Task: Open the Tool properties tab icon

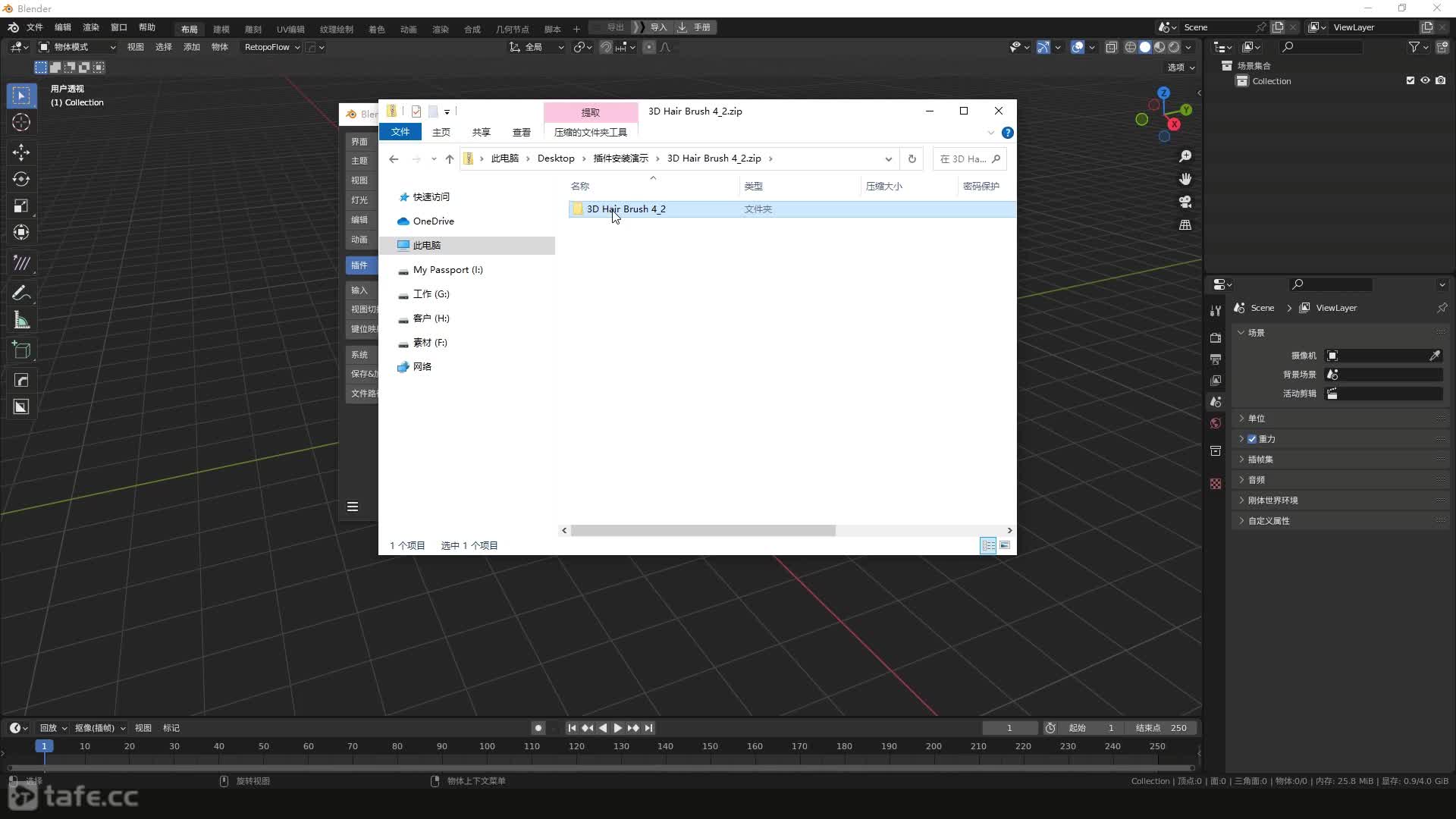Action: [x=1216, y=310]
